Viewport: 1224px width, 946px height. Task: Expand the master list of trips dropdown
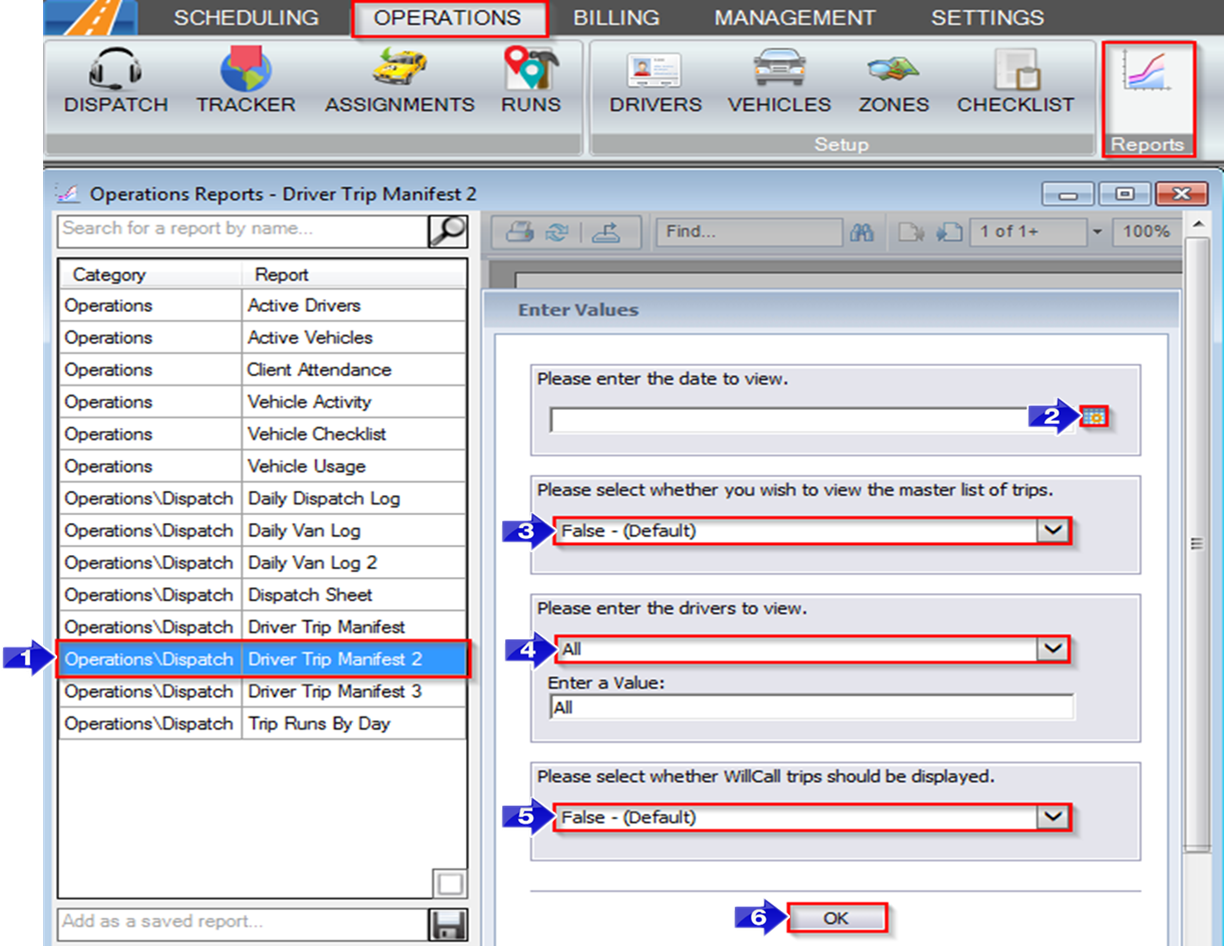(1052, 531)
